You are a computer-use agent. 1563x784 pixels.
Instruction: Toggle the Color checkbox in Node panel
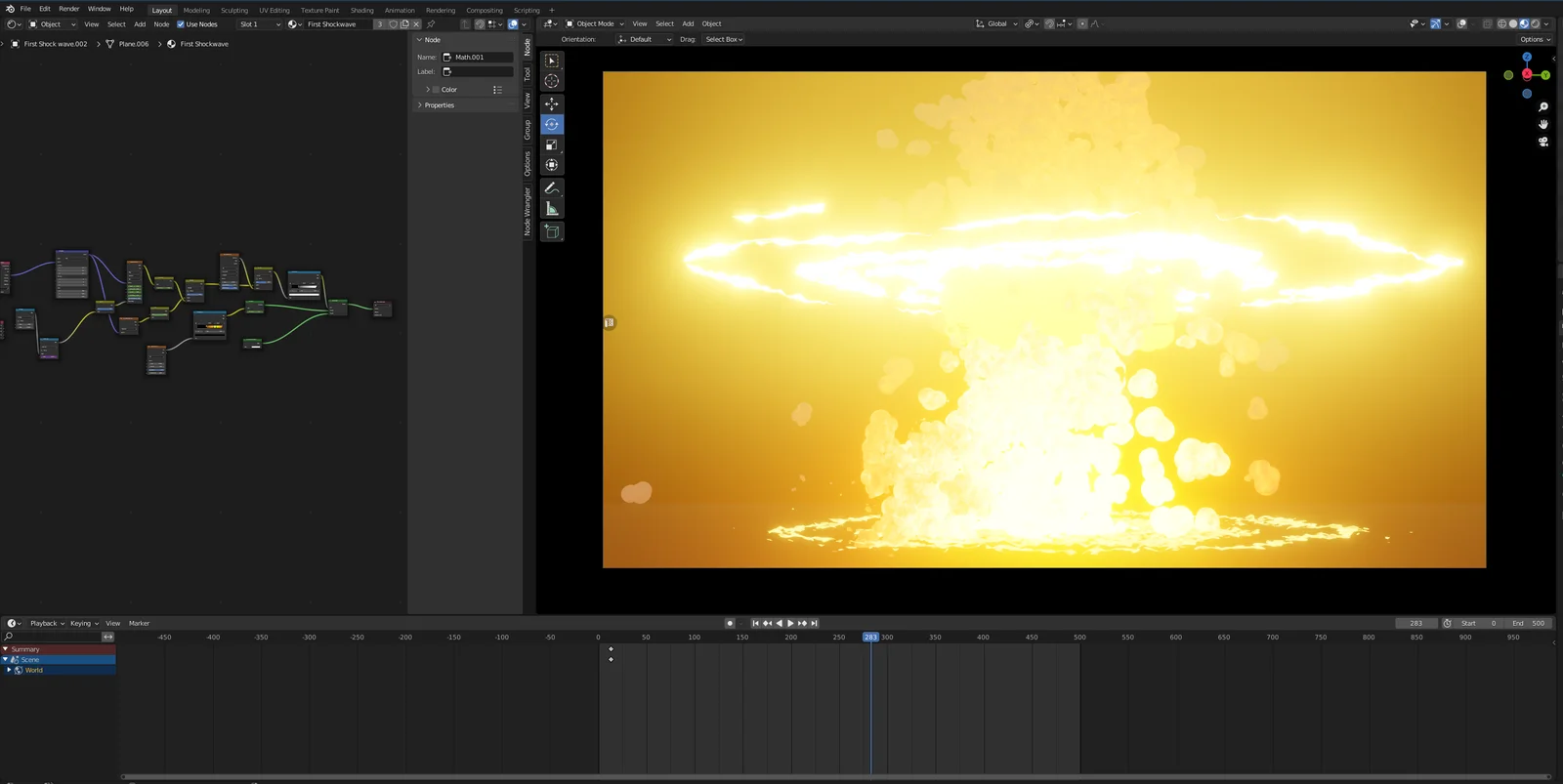coord(436,90)
